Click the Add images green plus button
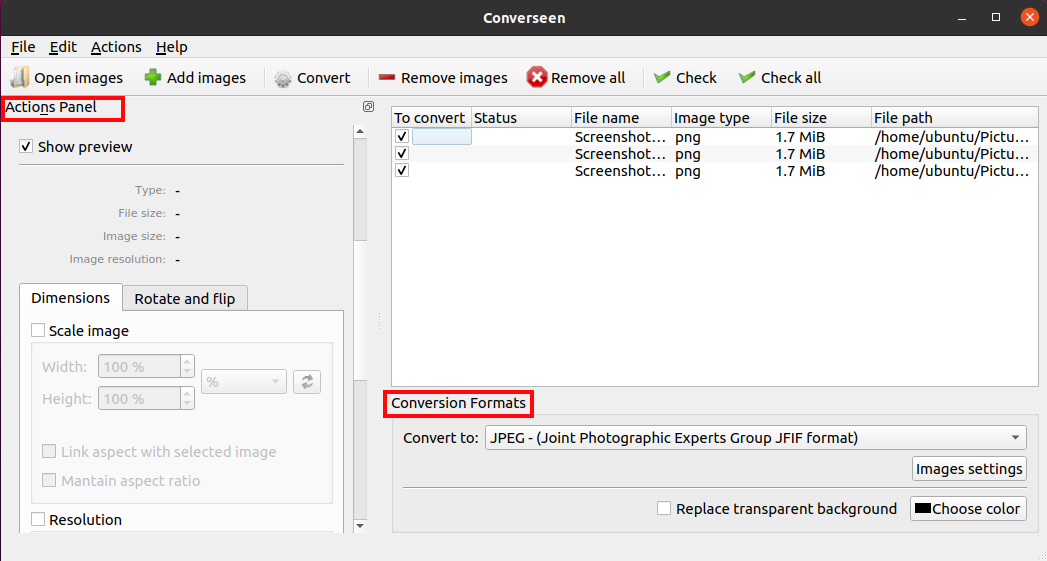Screen dimensions: 1047x561 (195, 78)
